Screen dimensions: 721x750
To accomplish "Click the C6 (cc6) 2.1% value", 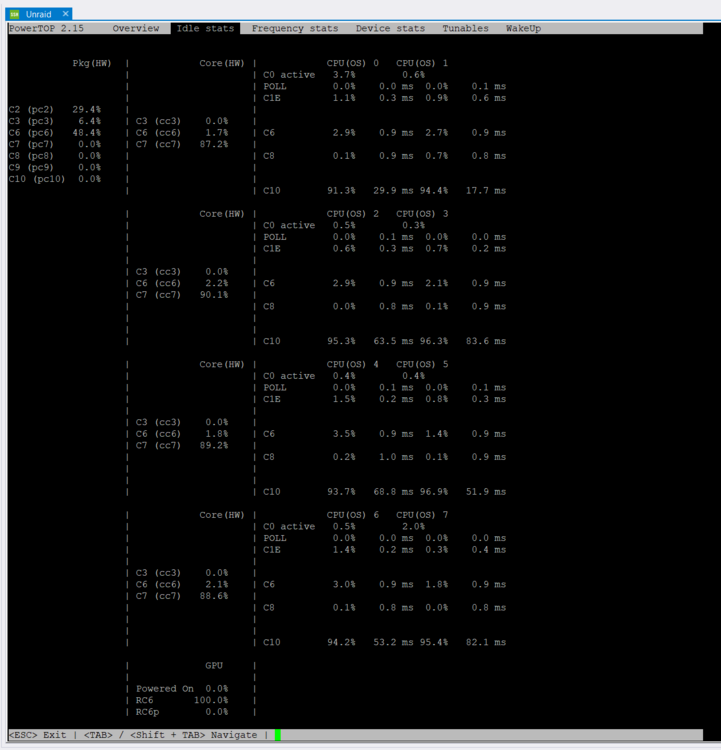I will point(217,585).
